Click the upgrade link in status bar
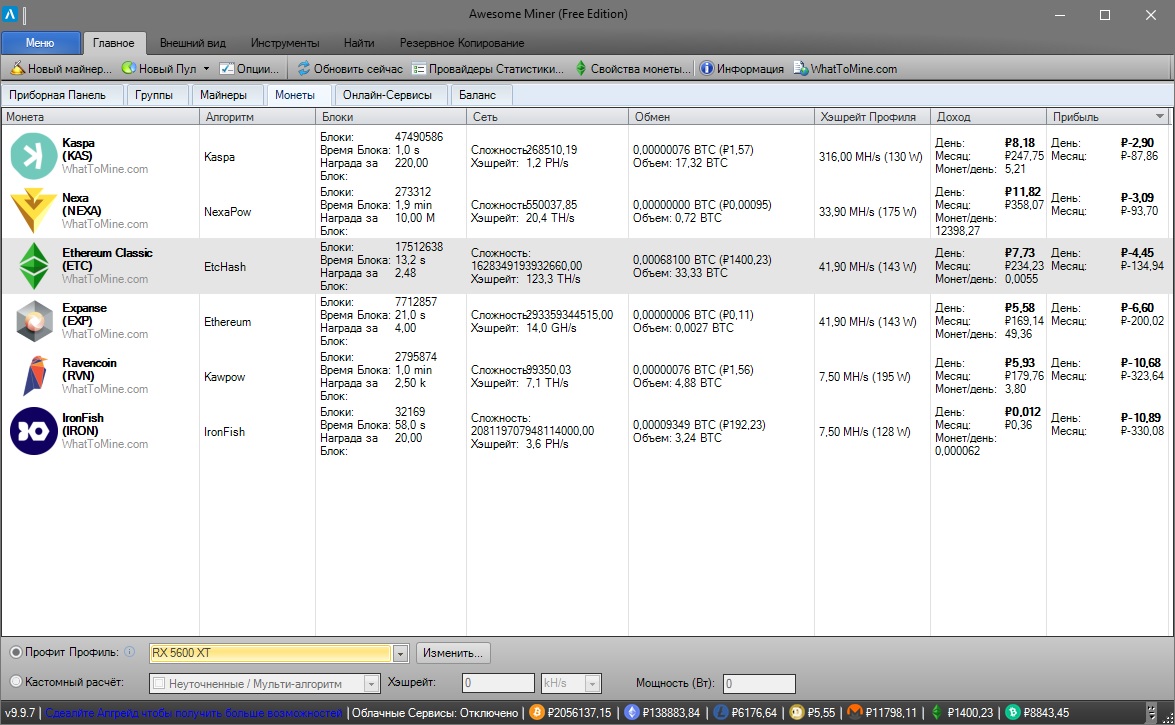This screenshot has width=1175, height=725. [x=193, y=713]
